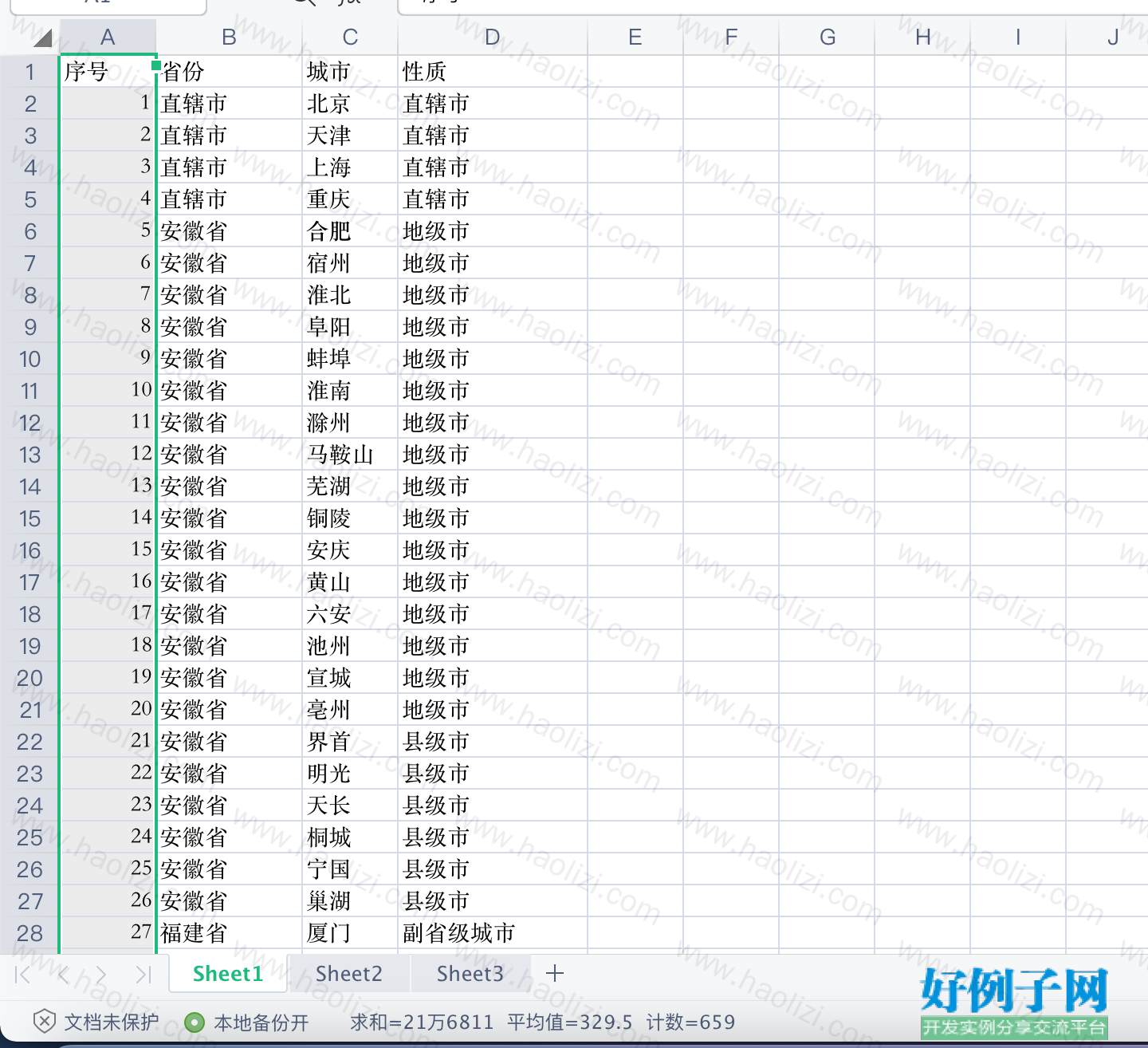This screenshot has width=1148, height=1048.
Task: Select cell containing 亳州
Action: click(x=350, y=710)
